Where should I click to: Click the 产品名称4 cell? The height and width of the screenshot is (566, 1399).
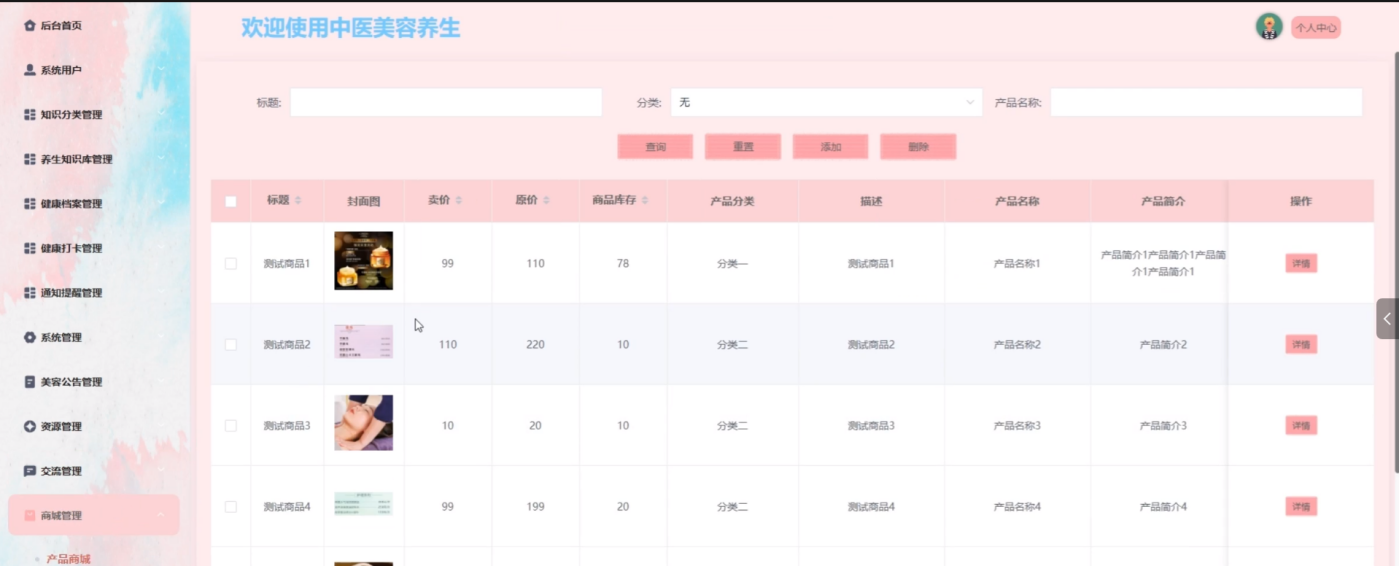coord(1017,507)
